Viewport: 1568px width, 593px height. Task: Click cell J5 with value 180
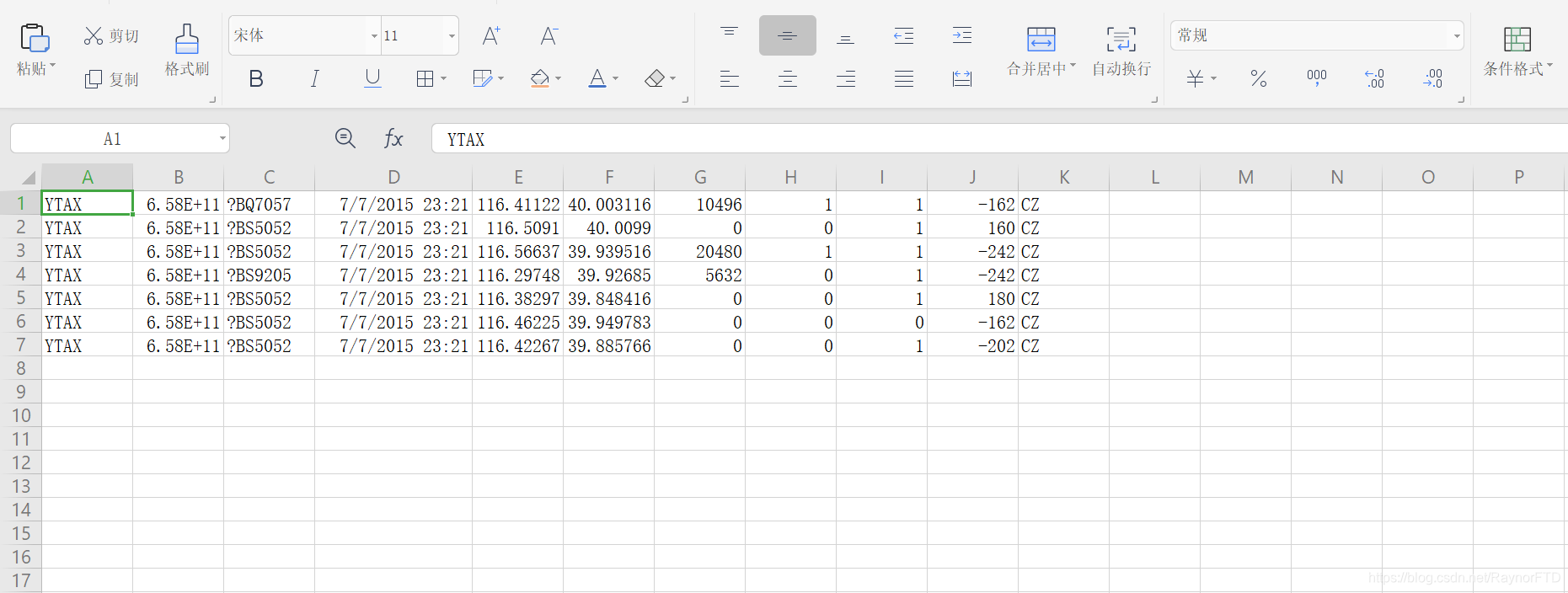click(x=973, y=298)
